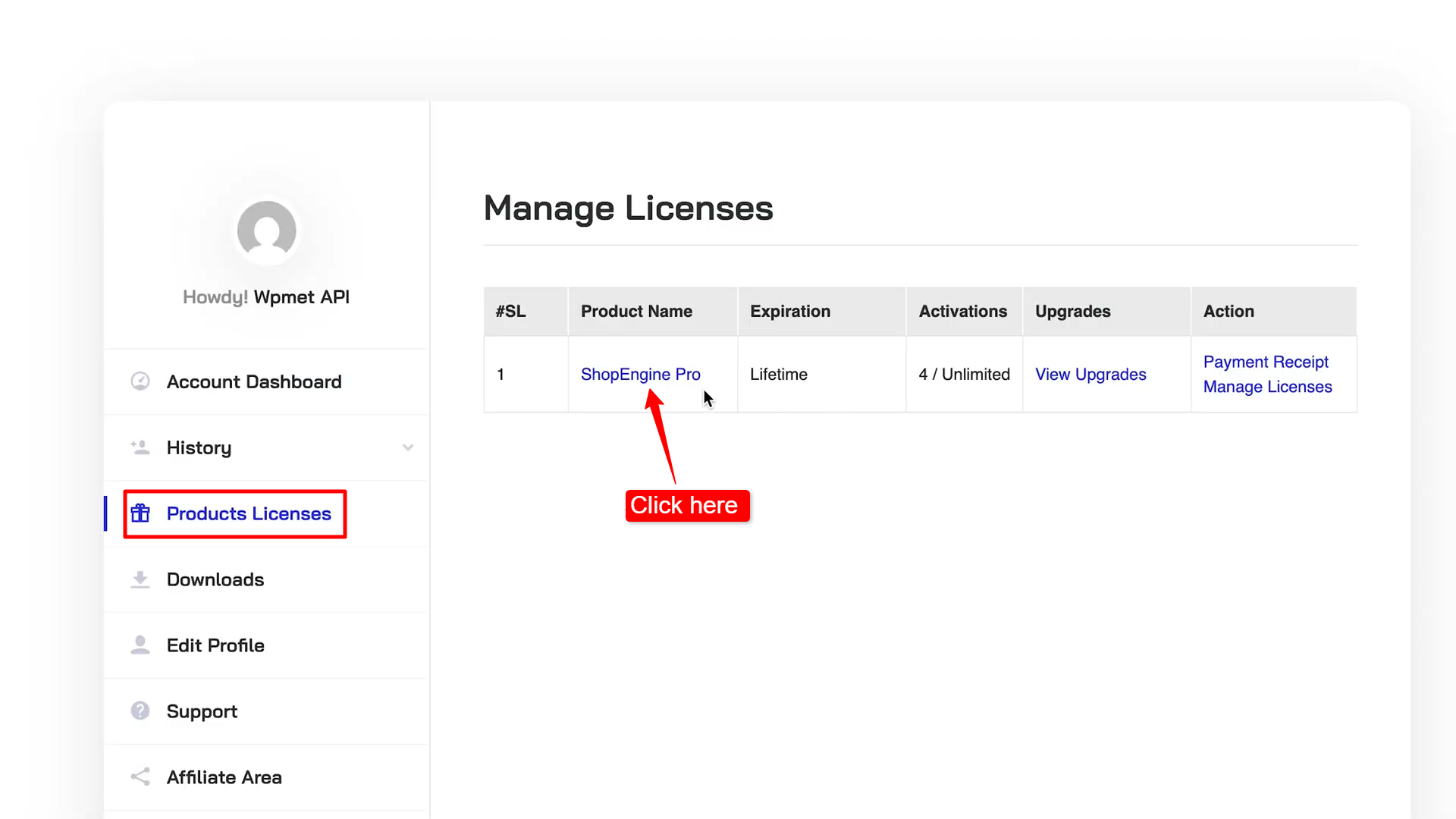Click the Edit Profile person icon
The image size is (1456, 819).
pos(140,645)
